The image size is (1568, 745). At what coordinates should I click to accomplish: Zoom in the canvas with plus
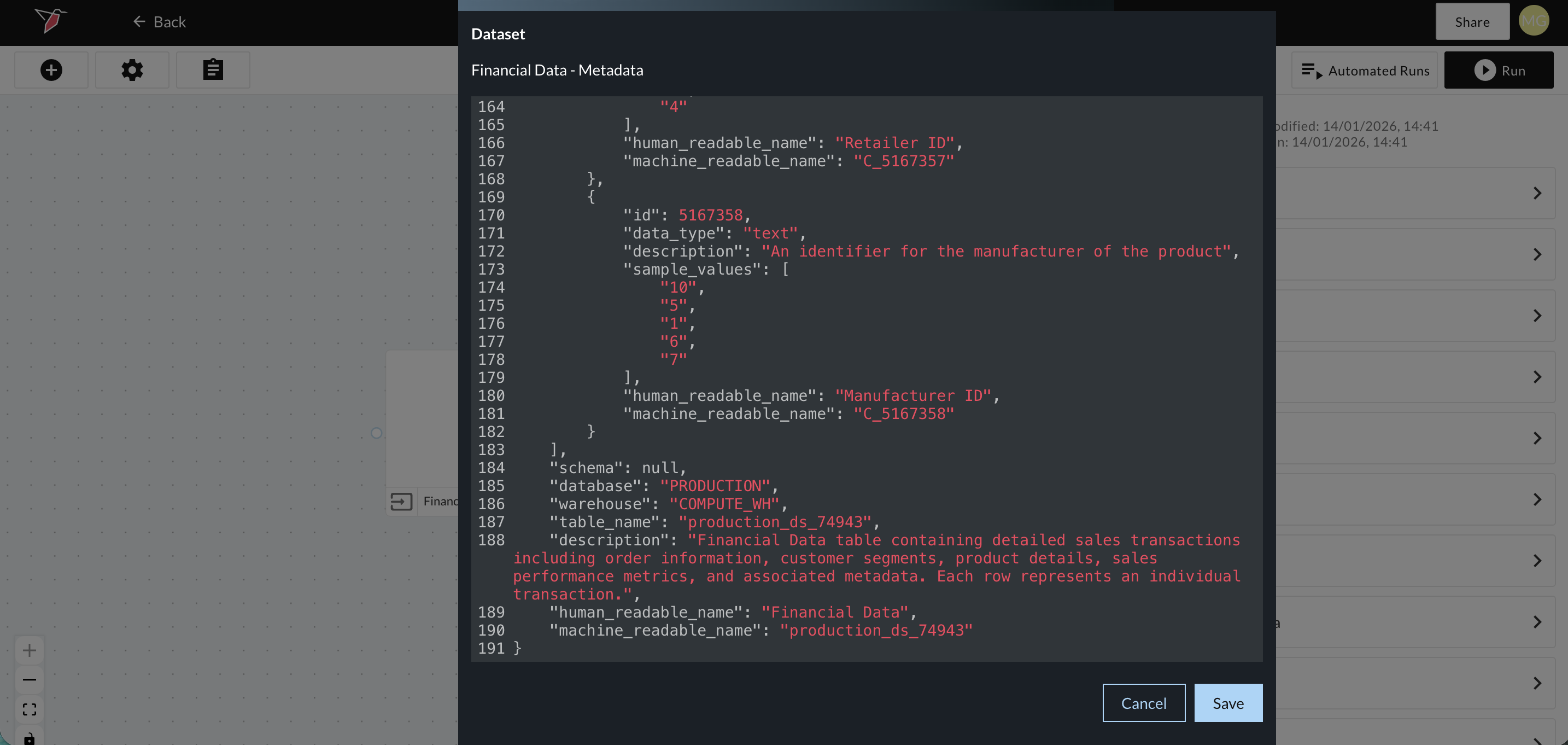[x=29, y=650]
